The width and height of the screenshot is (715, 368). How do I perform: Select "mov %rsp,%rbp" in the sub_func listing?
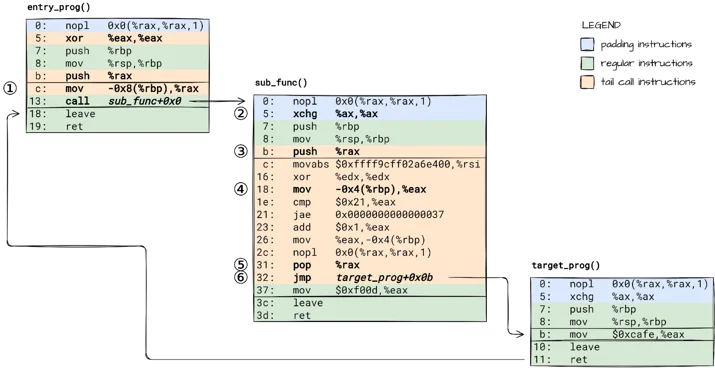tap(370, 139)
